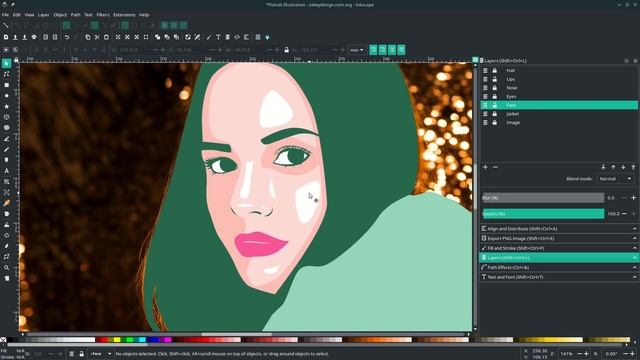The height and width of the screenshot is (360, 640).
Task: Open the Layer menu
Action: (x=43, y=15)
